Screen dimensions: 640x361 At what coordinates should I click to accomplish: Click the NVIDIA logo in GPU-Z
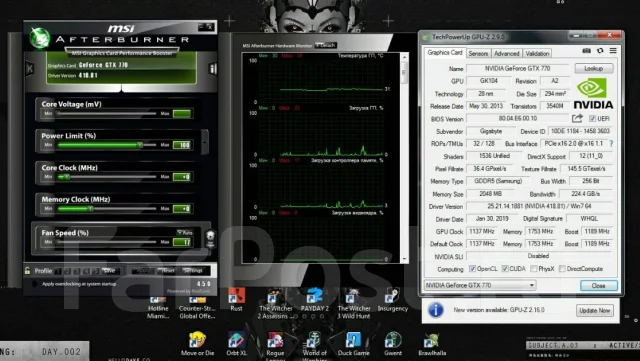pos(593,94)
